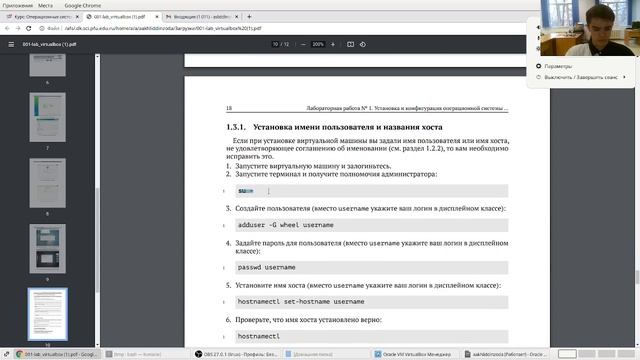Go forward in browser history
Viewport: 640px width, 360px height.
tap(18, 28)
